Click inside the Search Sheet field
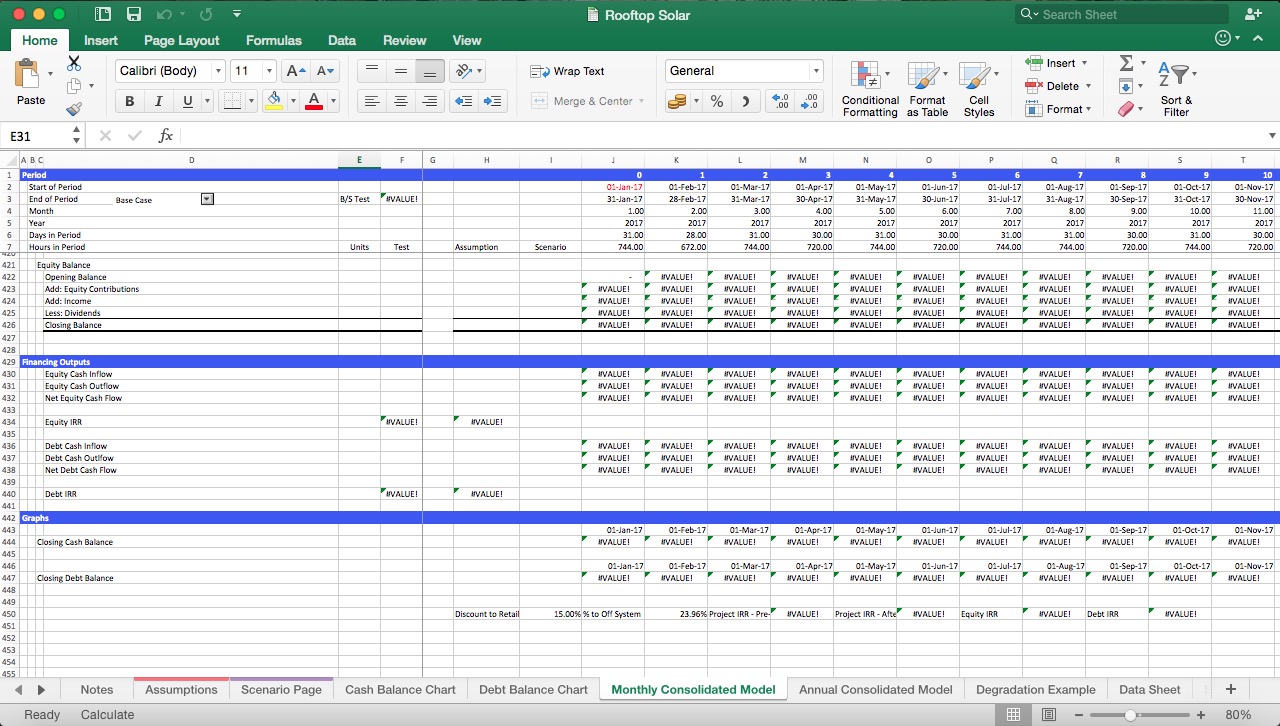 [x=1120, y=14]
